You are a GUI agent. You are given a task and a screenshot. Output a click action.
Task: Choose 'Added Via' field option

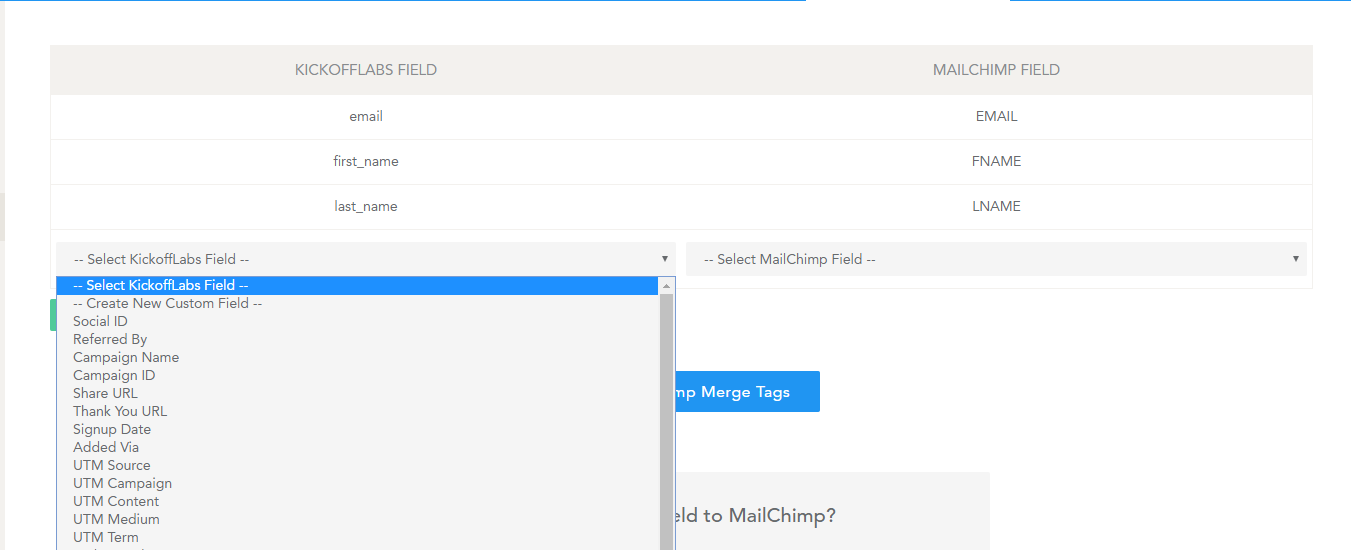click(x=358, y=447)
